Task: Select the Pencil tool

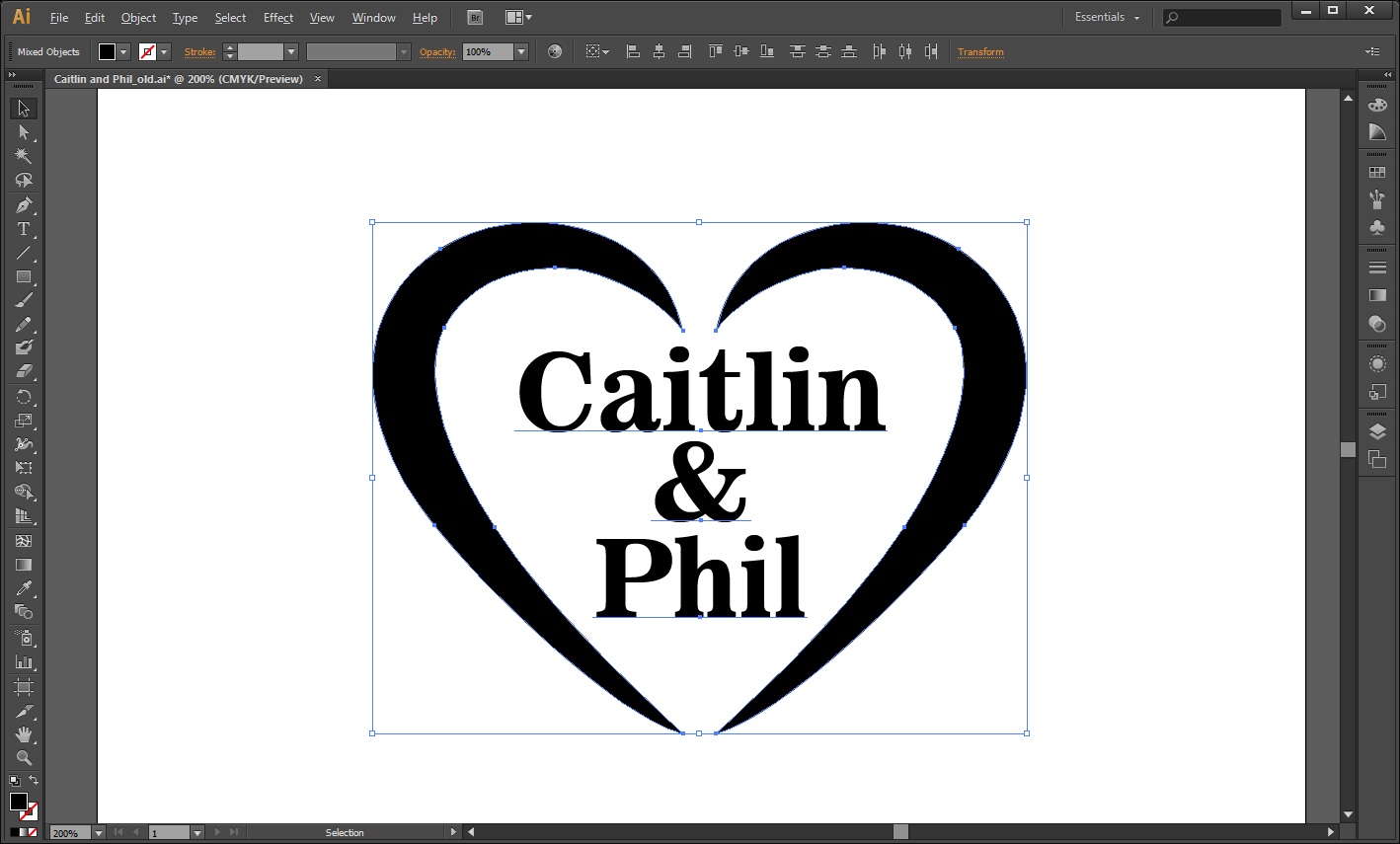Action: 24,325
